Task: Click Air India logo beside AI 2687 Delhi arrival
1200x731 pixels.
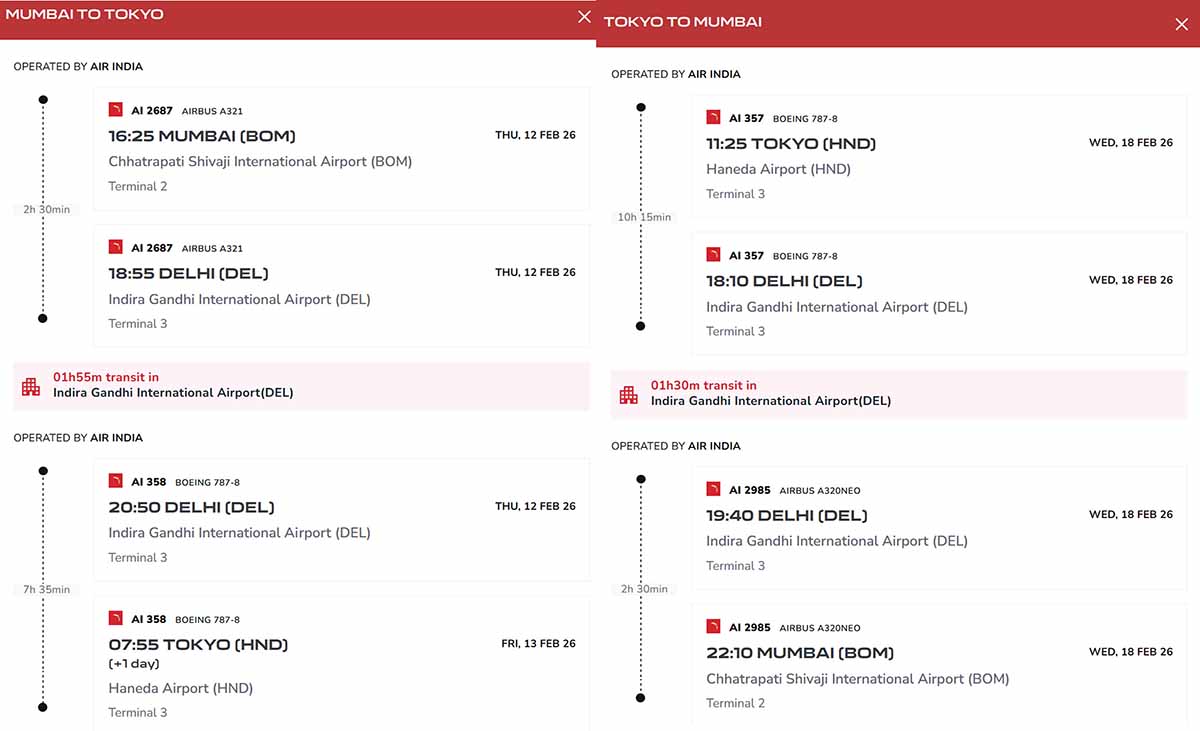Action: (x=115, y=247)
